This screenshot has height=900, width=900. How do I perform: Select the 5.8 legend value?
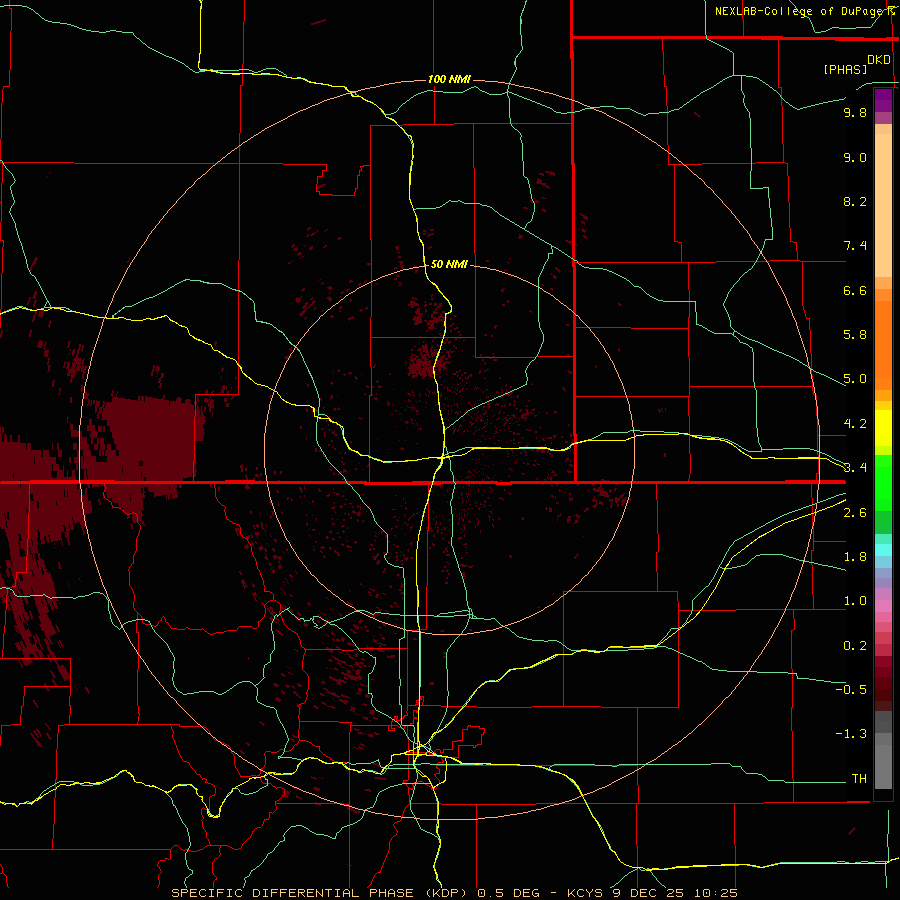(855, 335)
